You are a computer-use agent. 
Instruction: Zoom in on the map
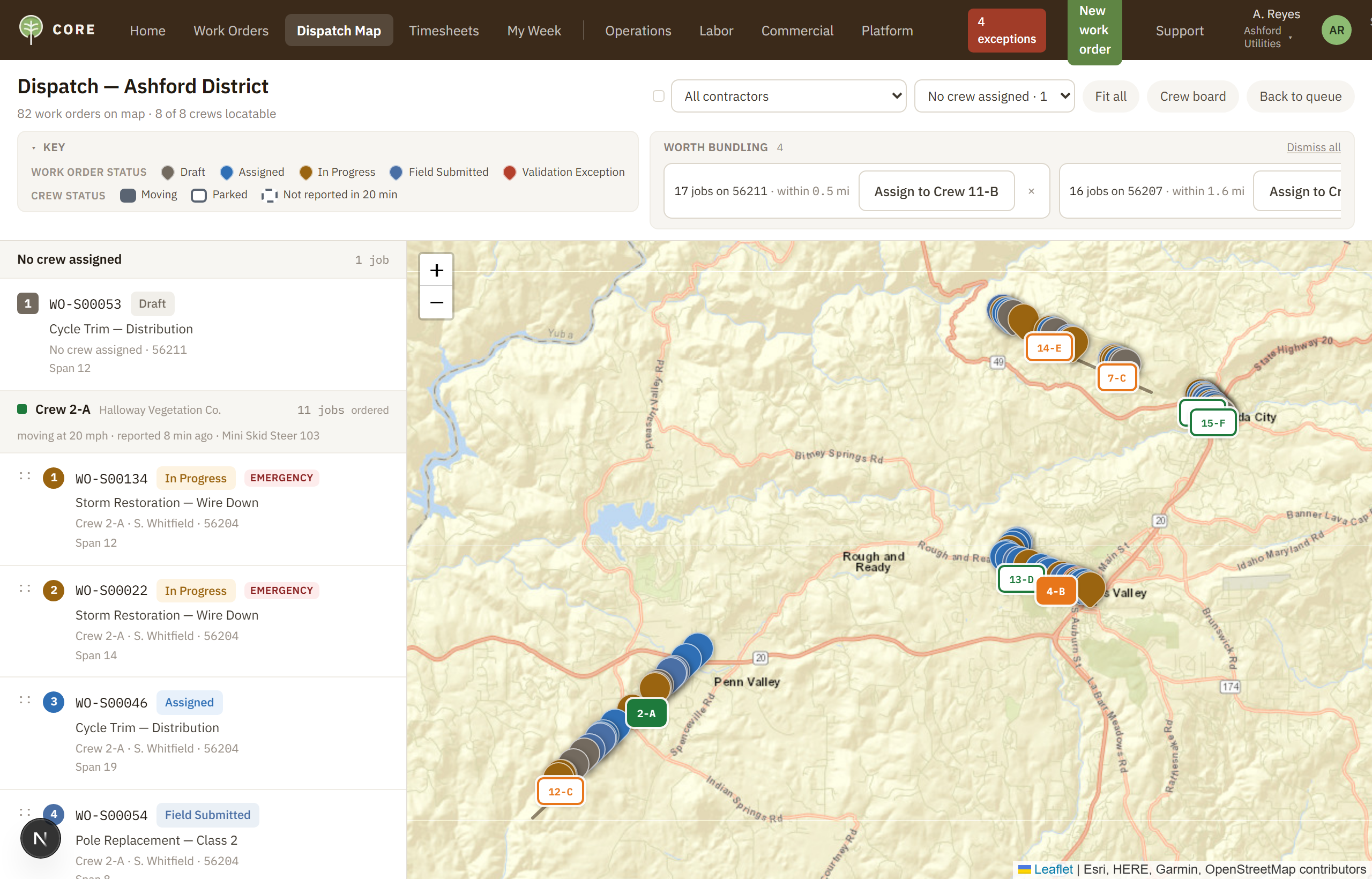437,270
